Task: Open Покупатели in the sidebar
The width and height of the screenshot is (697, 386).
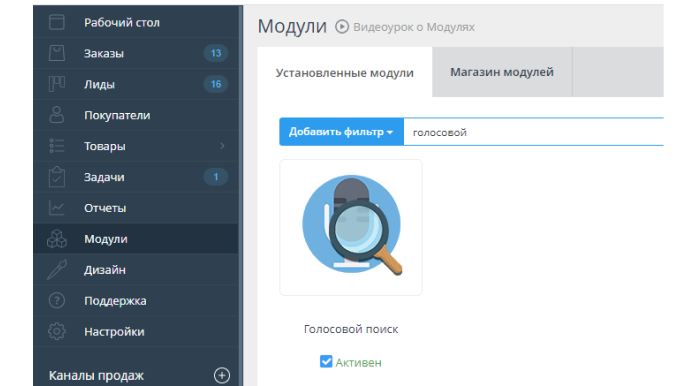Action: [x=136, y=115]
